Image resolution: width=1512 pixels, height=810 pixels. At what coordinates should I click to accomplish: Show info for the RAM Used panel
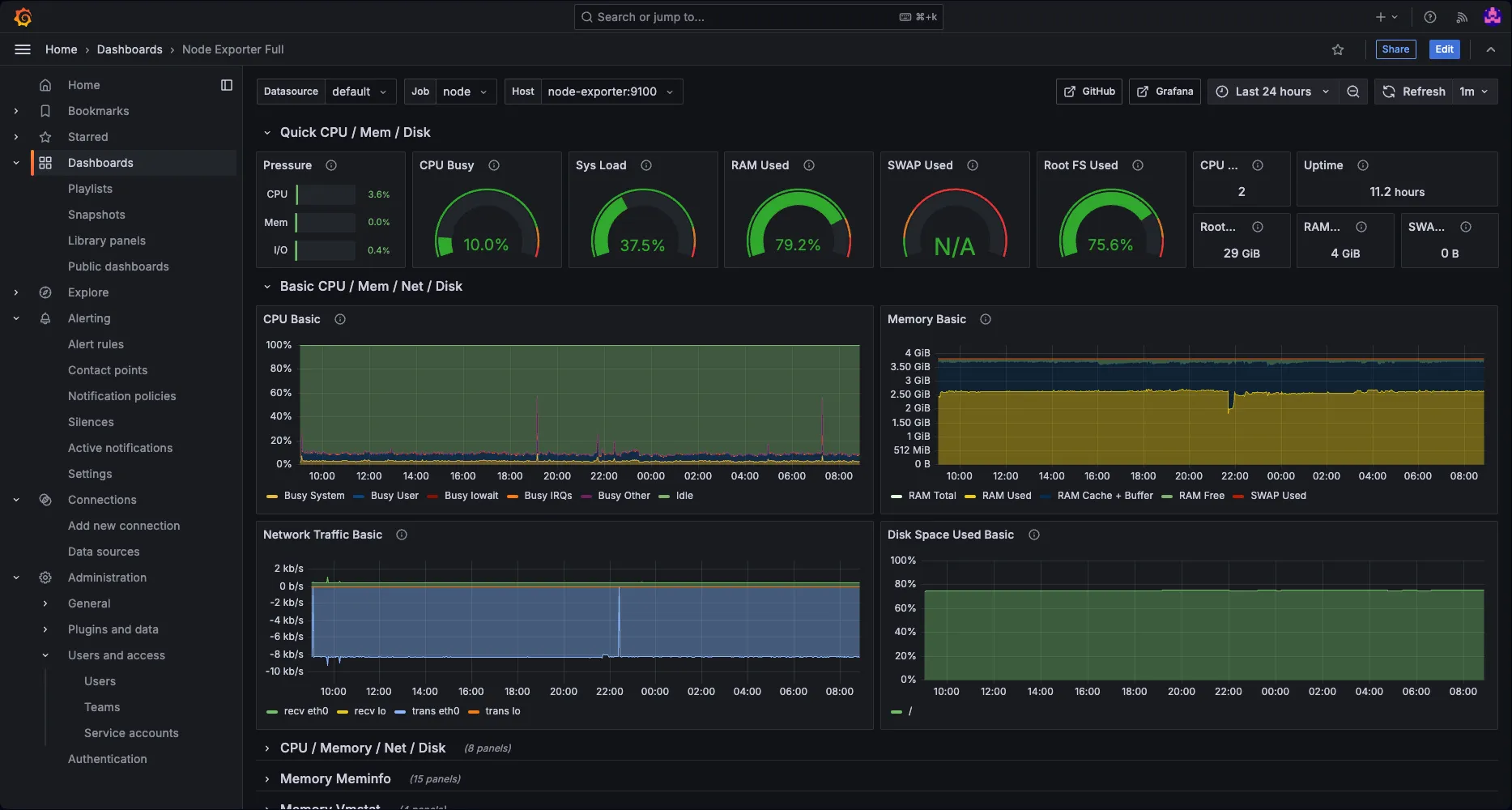809,165
